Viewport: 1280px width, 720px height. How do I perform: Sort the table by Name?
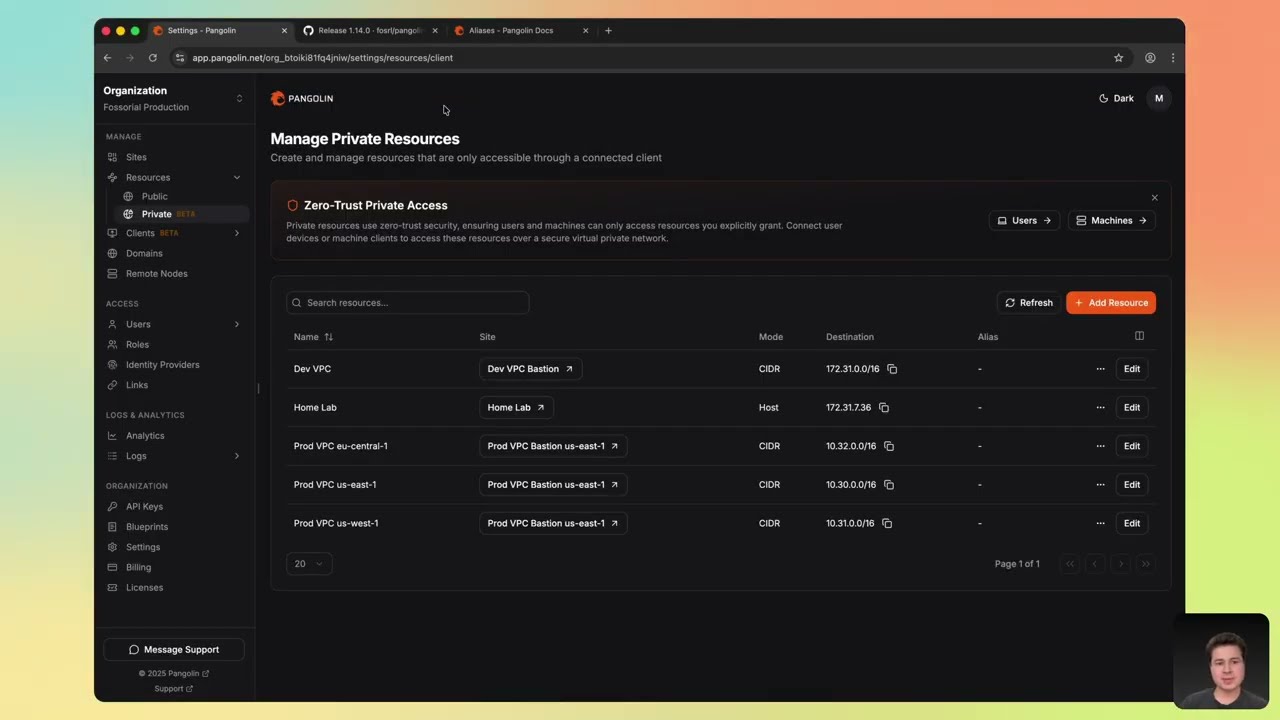(313, 337)
